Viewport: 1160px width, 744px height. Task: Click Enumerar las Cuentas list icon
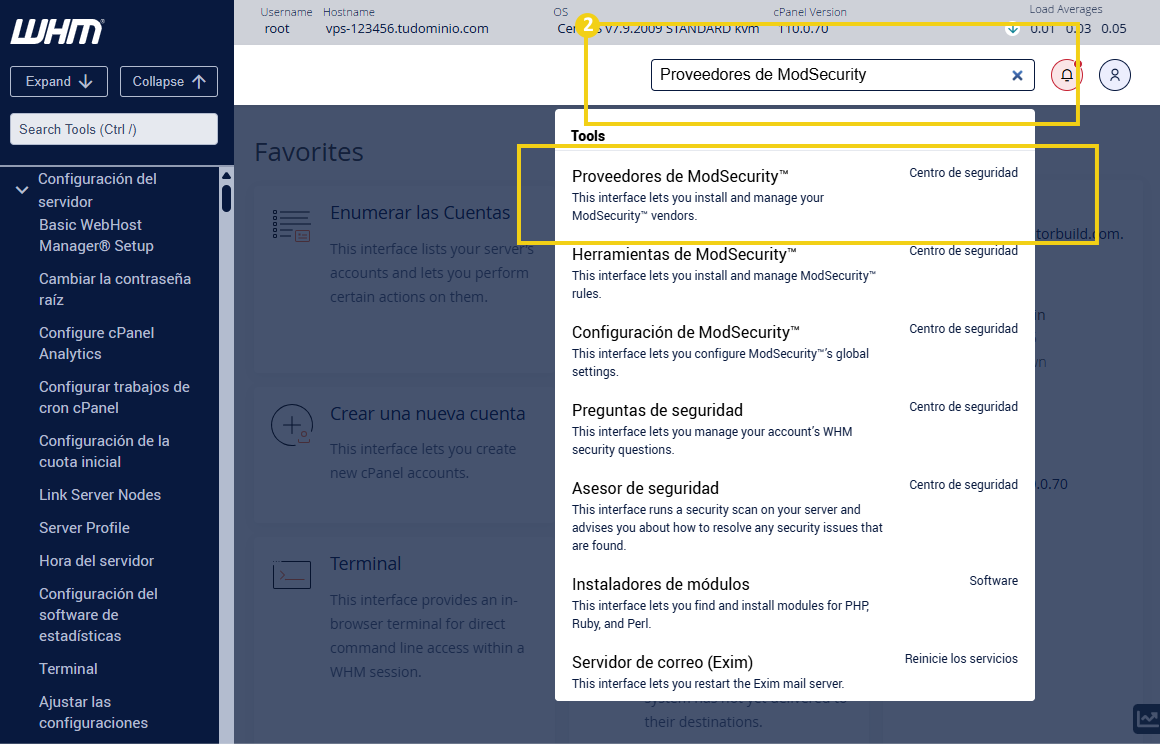click(291, 226)
